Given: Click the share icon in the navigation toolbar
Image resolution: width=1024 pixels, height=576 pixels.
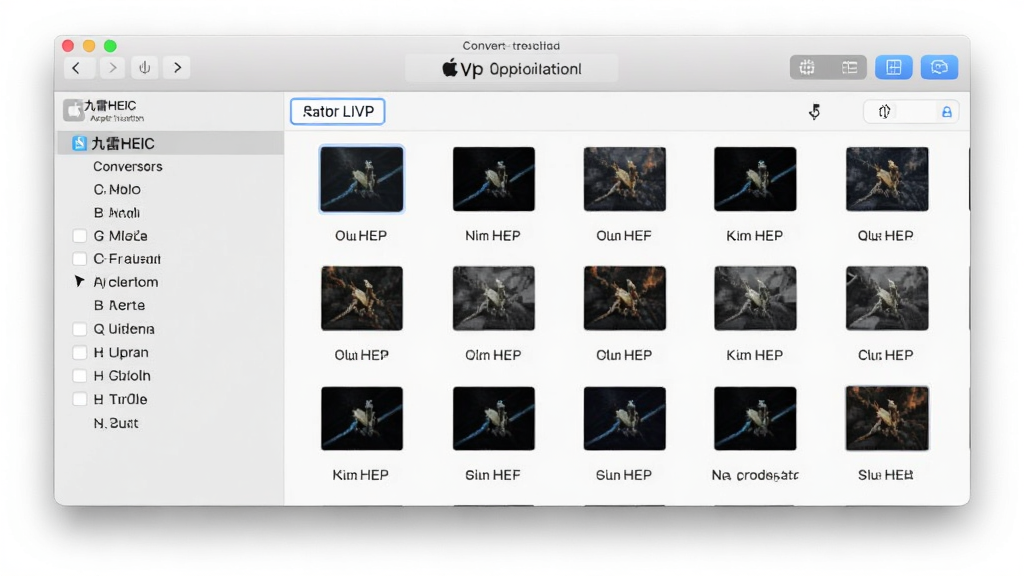Looking at the screenshot, I should (x=144, y=68).
